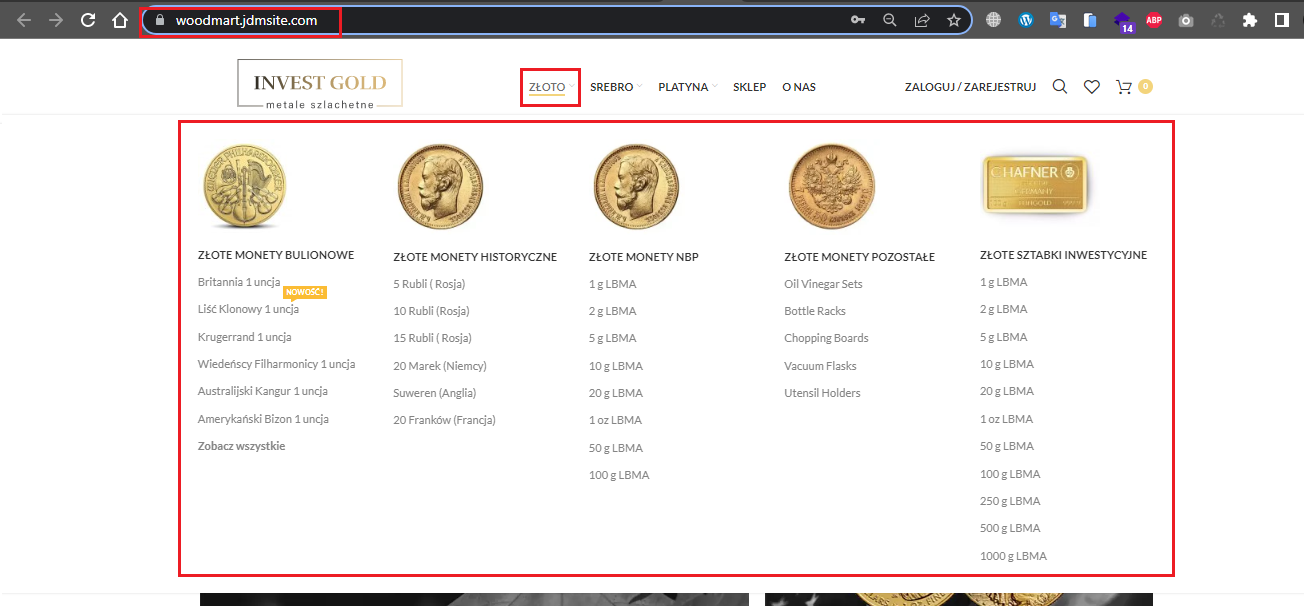Share this page from the address bar
The image size is (1304, 606).
(922, 20)
